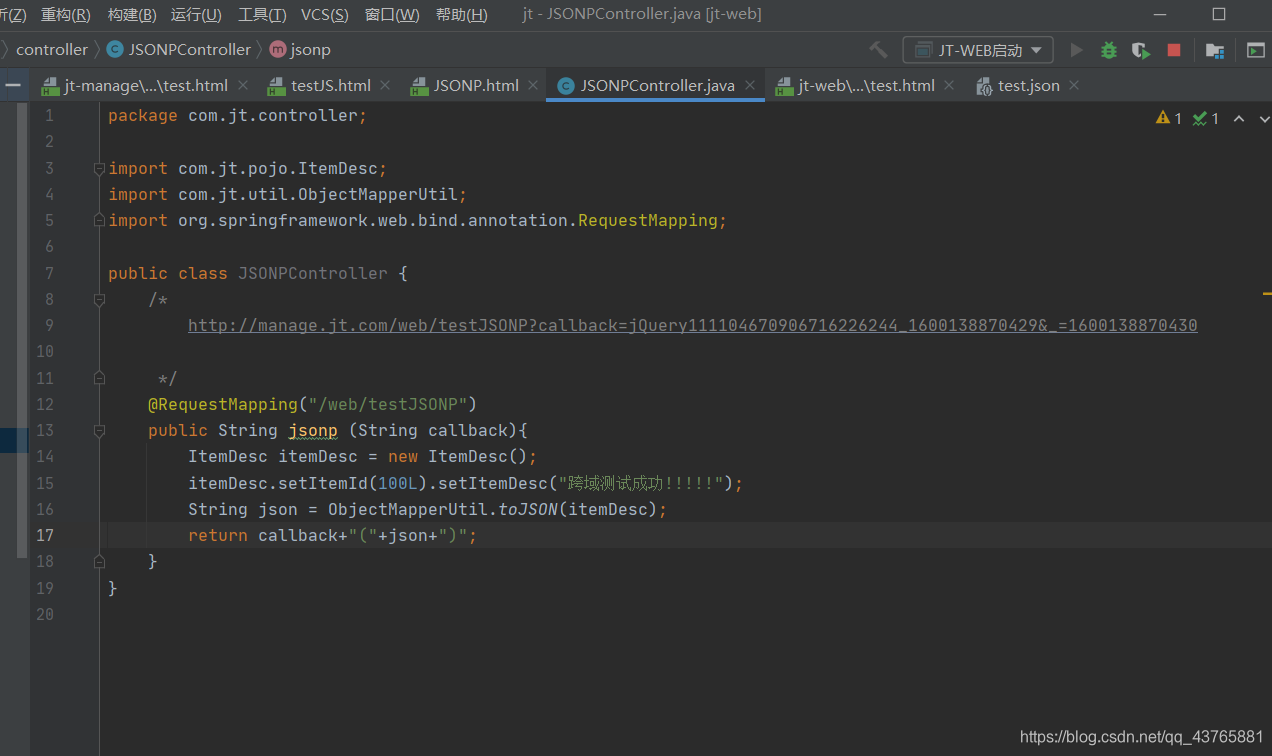Run with coverage shield icon
Image resolution: width=1272 pixels, height=756 pixels.
(1141, 50)
